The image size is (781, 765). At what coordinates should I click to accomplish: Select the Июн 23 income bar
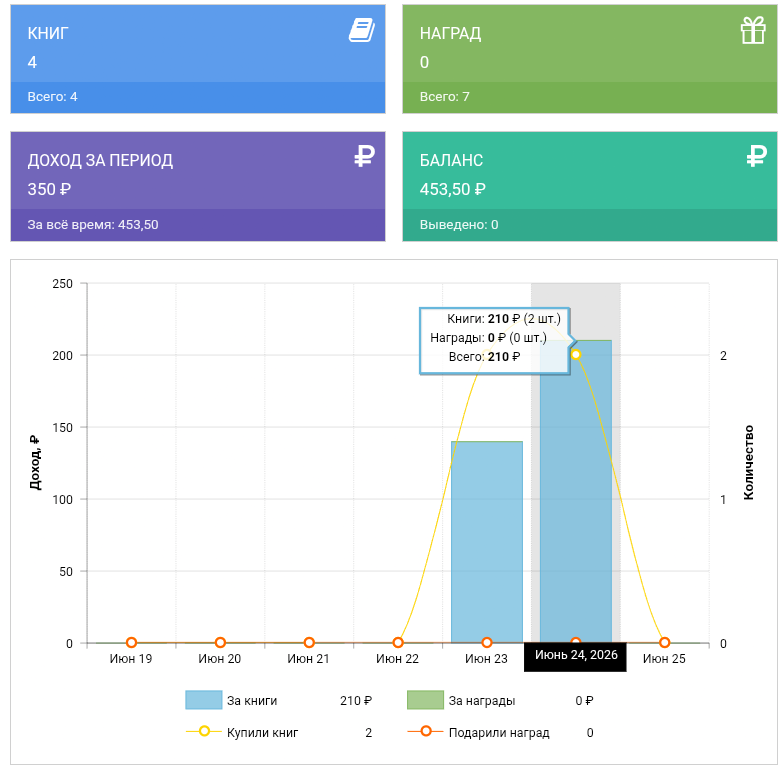(487, 542)
